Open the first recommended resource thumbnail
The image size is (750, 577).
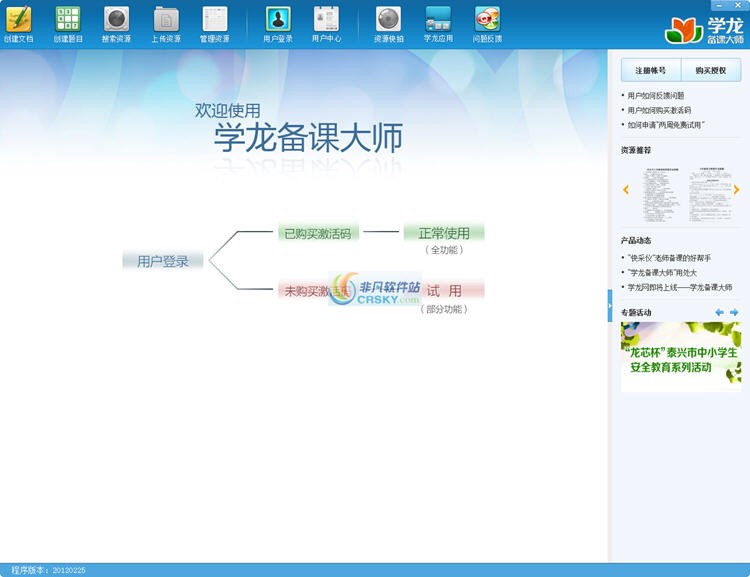(662, 194)
